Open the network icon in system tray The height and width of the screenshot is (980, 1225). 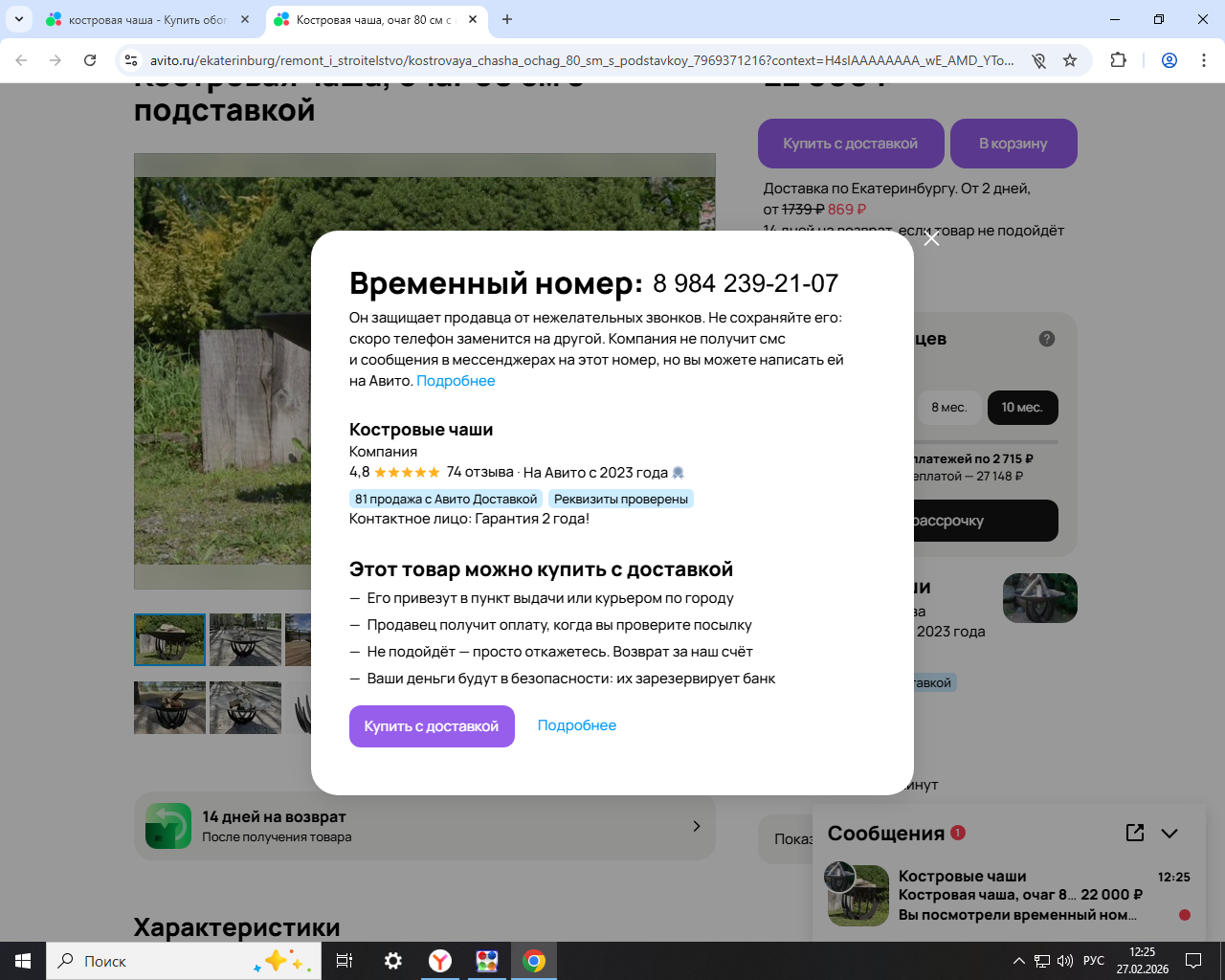pyautogui.click(x=1042, y=961)
